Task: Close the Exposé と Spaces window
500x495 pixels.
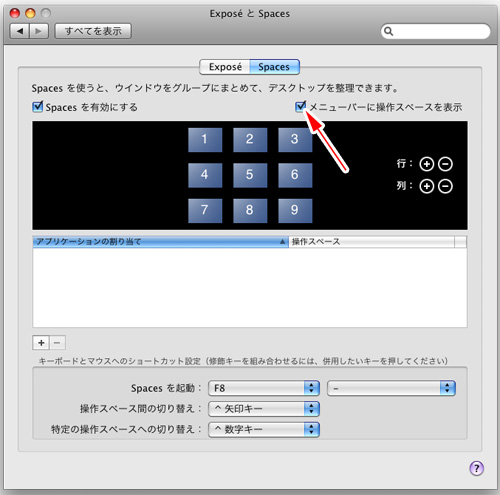Action: click(15, 13)
